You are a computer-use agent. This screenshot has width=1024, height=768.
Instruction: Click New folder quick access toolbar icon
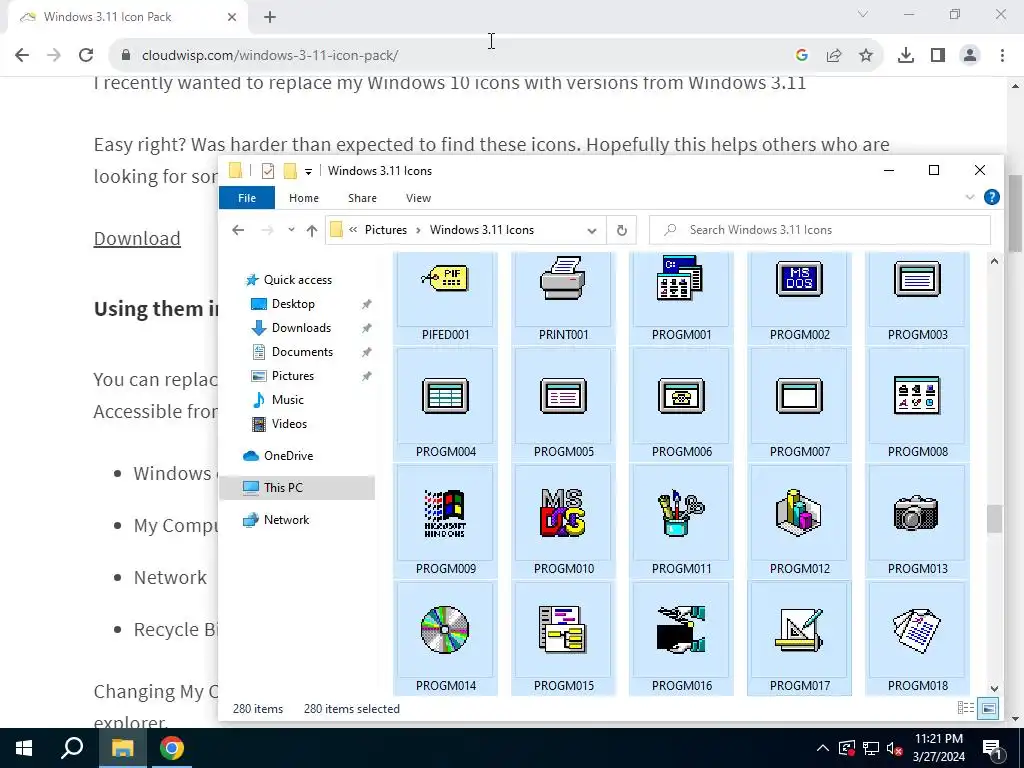click(x=290, y=171)
